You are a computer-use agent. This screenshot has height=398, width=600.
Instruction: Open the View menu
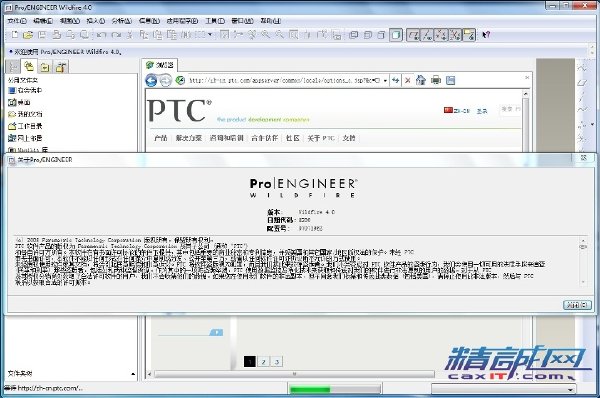click(70, 21)
